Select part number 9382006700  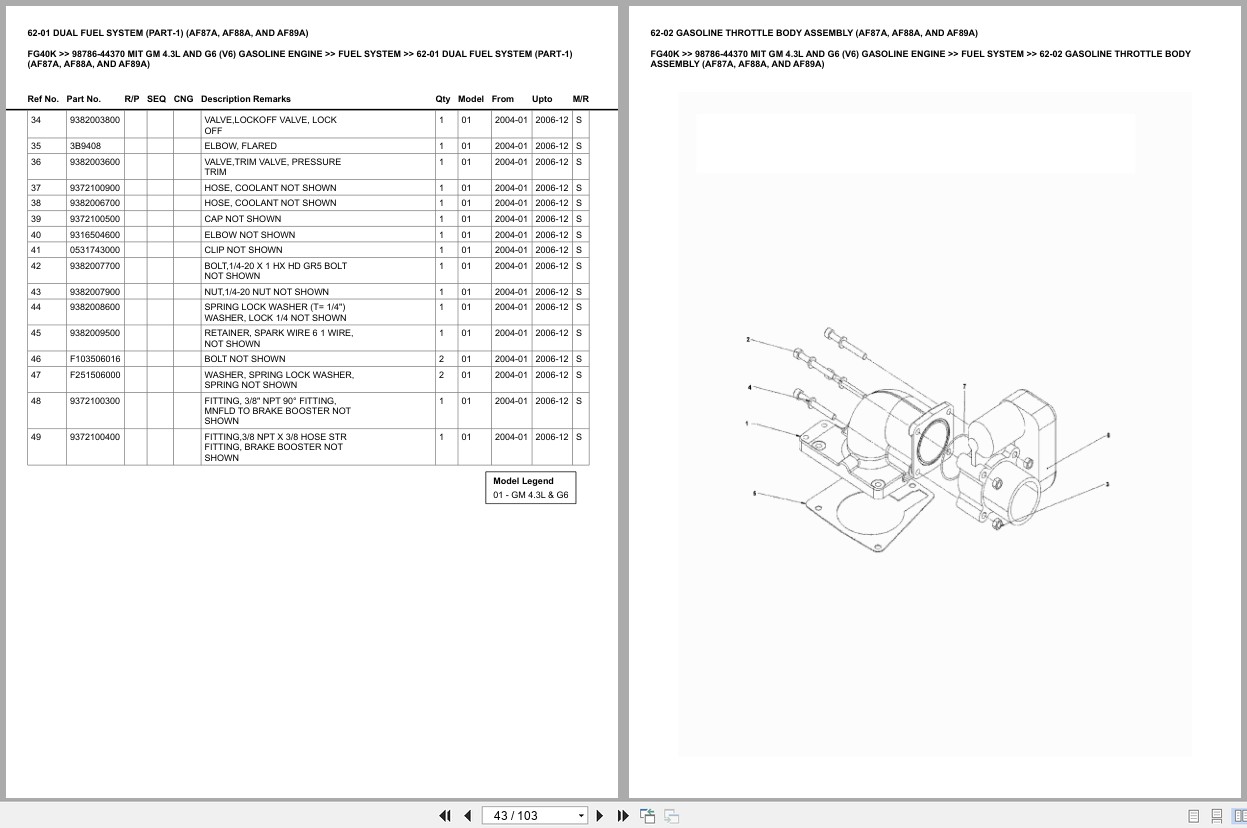(x=95, y=203)
